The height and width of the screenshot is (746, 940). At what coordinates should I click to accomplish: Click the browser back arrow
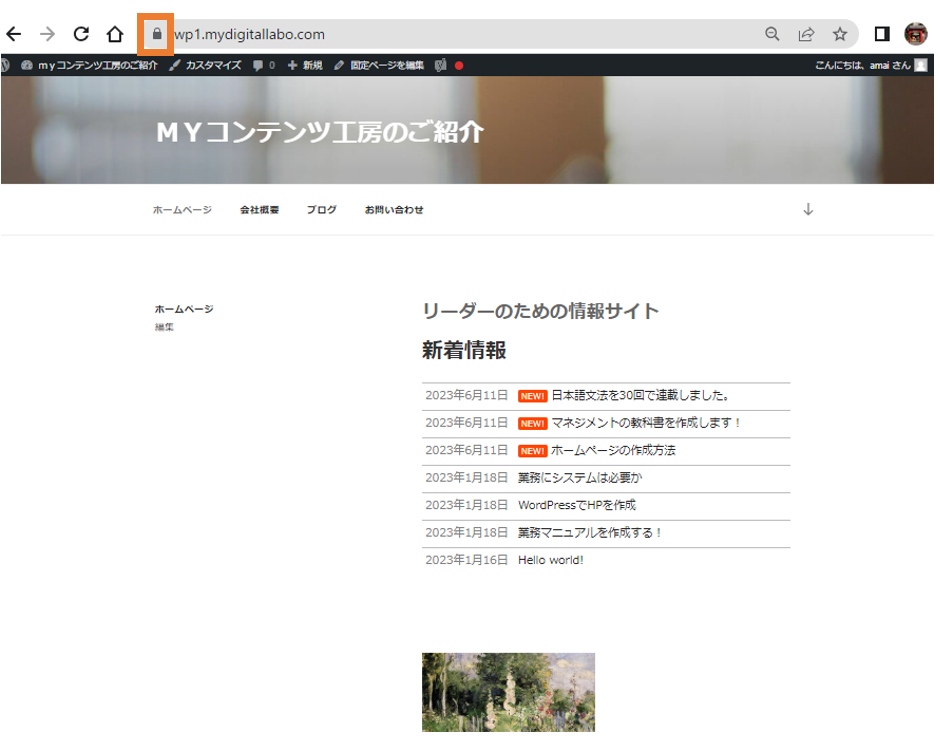(x=14, y=34)
